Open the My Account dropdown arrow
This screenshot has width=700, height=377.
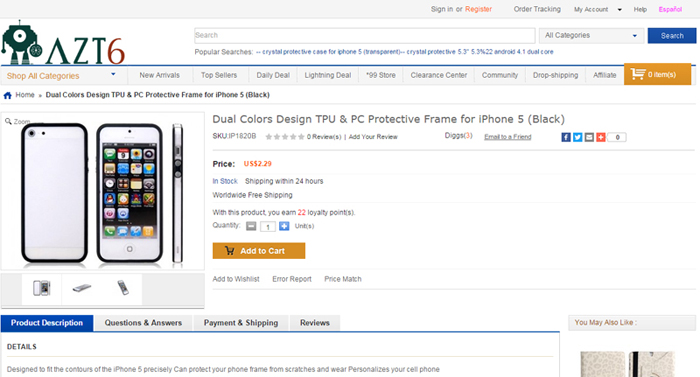[x=620, y=9]
